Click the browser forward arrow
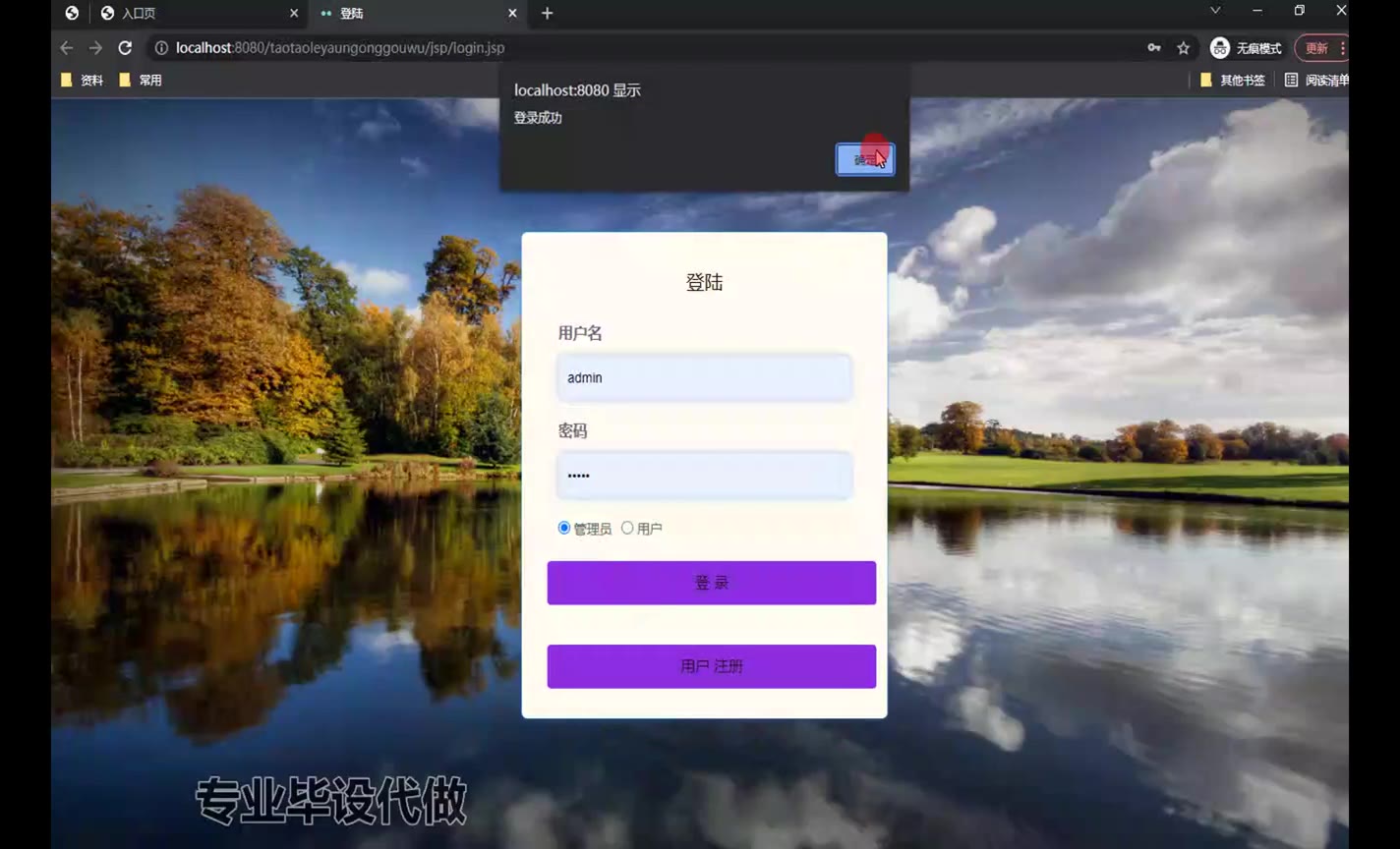The width and height of the screenshot is (1400, 849). [95, 48]
